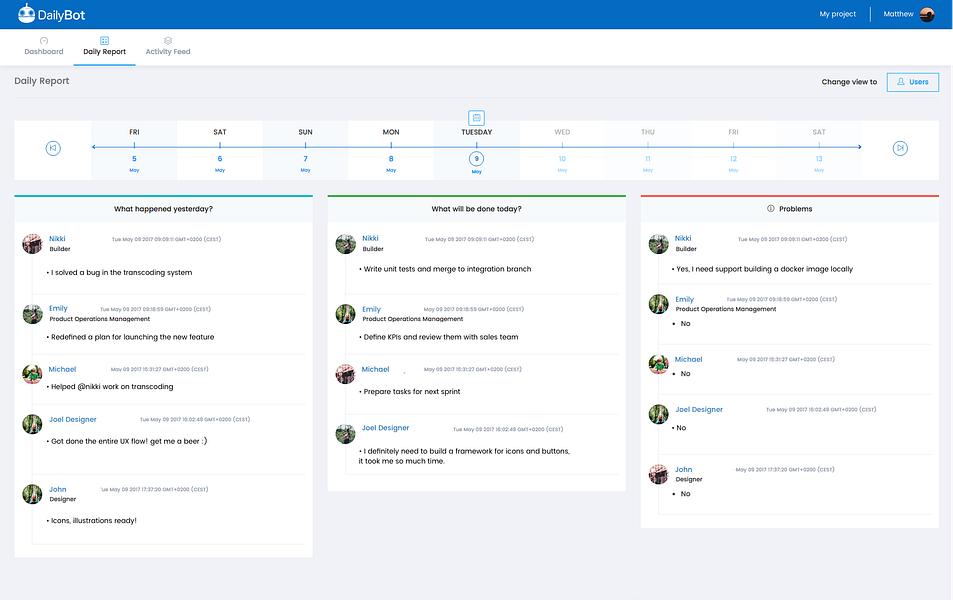Open My project link in header
Image resolution: width=953 pixels, height=600 pixels.
click(x=837, y=14)
